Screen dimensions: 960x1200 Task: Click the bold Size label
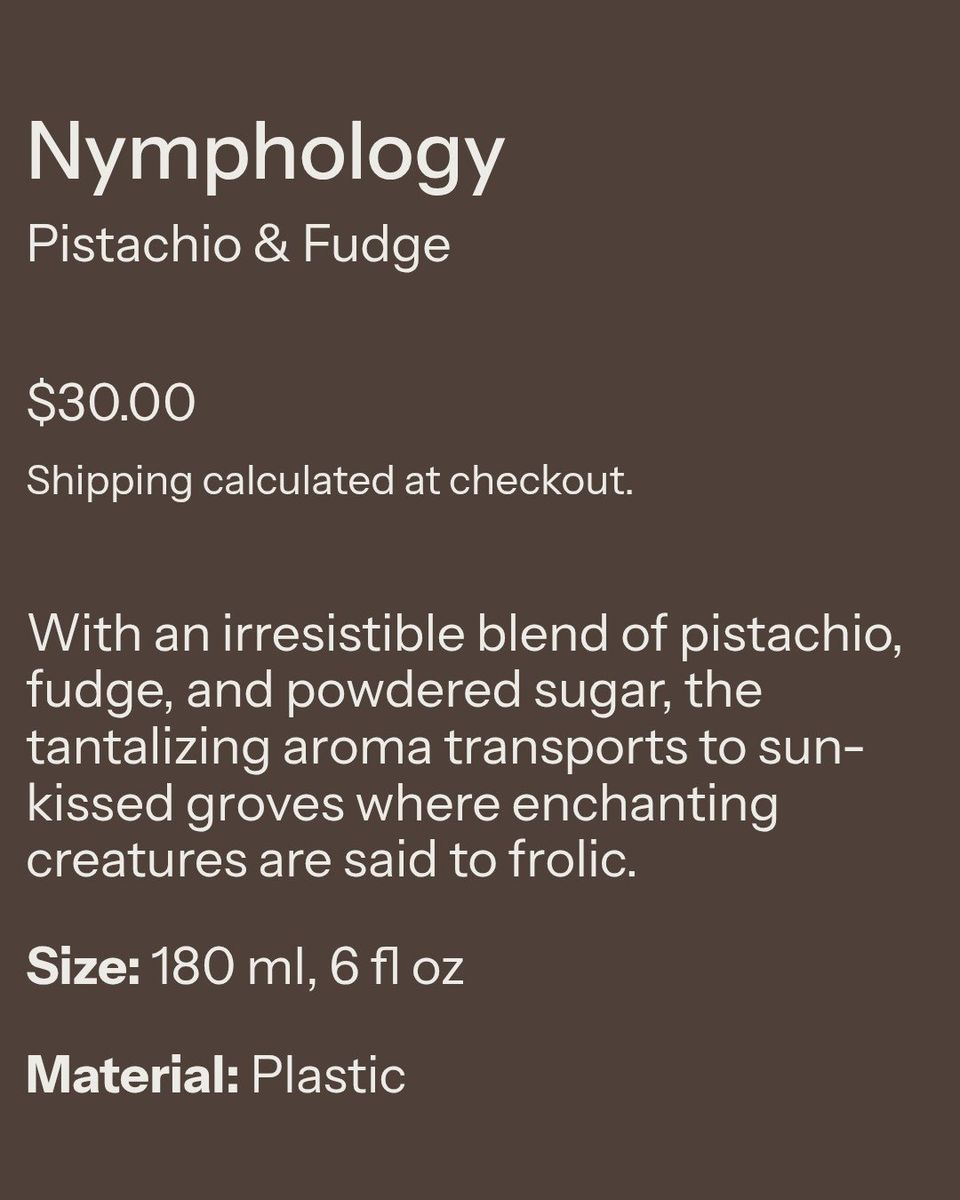click(82, 969)
